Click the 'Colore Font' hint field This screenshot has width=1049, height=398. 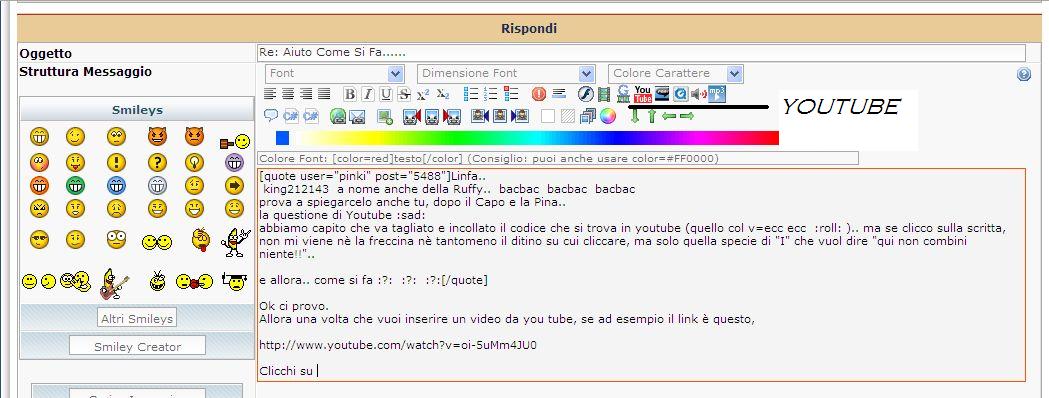pos(557,159)
